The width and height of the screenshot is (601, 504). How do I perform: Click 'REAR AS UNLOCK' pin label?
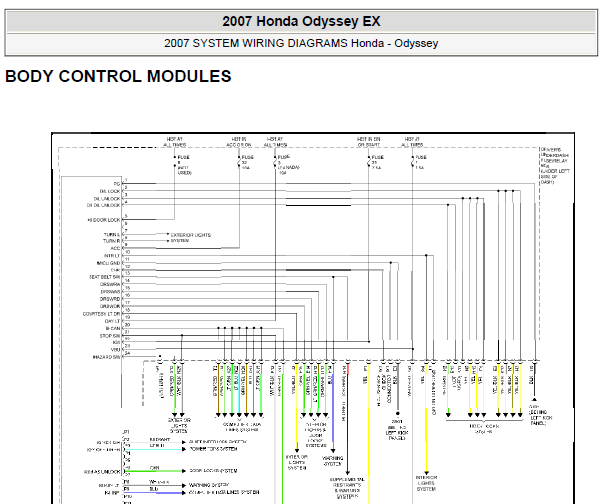[102, 472]
